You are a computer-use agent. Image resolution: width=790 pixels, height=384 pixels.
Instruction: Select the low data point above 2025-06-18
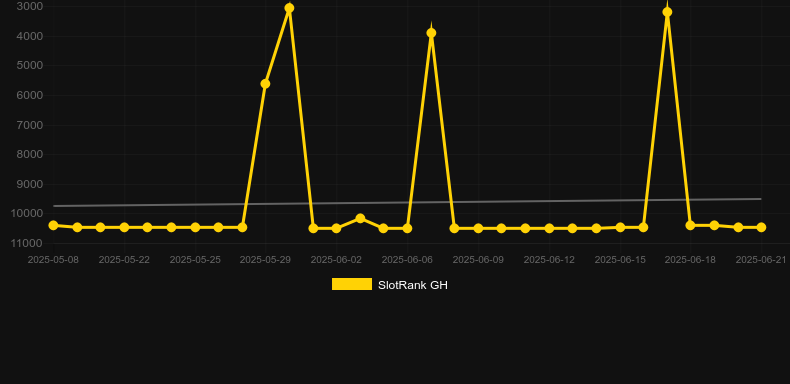(690, 225)
